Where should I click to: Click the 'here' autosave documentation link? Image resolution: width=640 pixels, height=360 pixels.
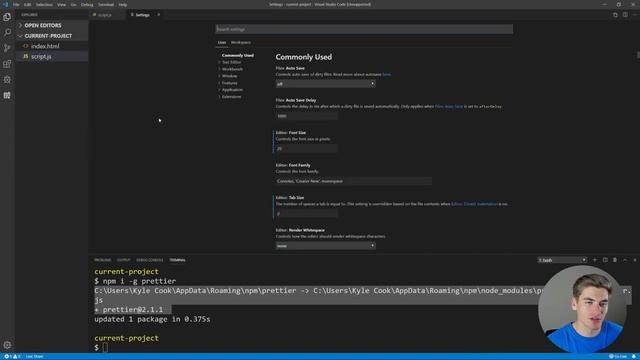(x=386, y=75)
